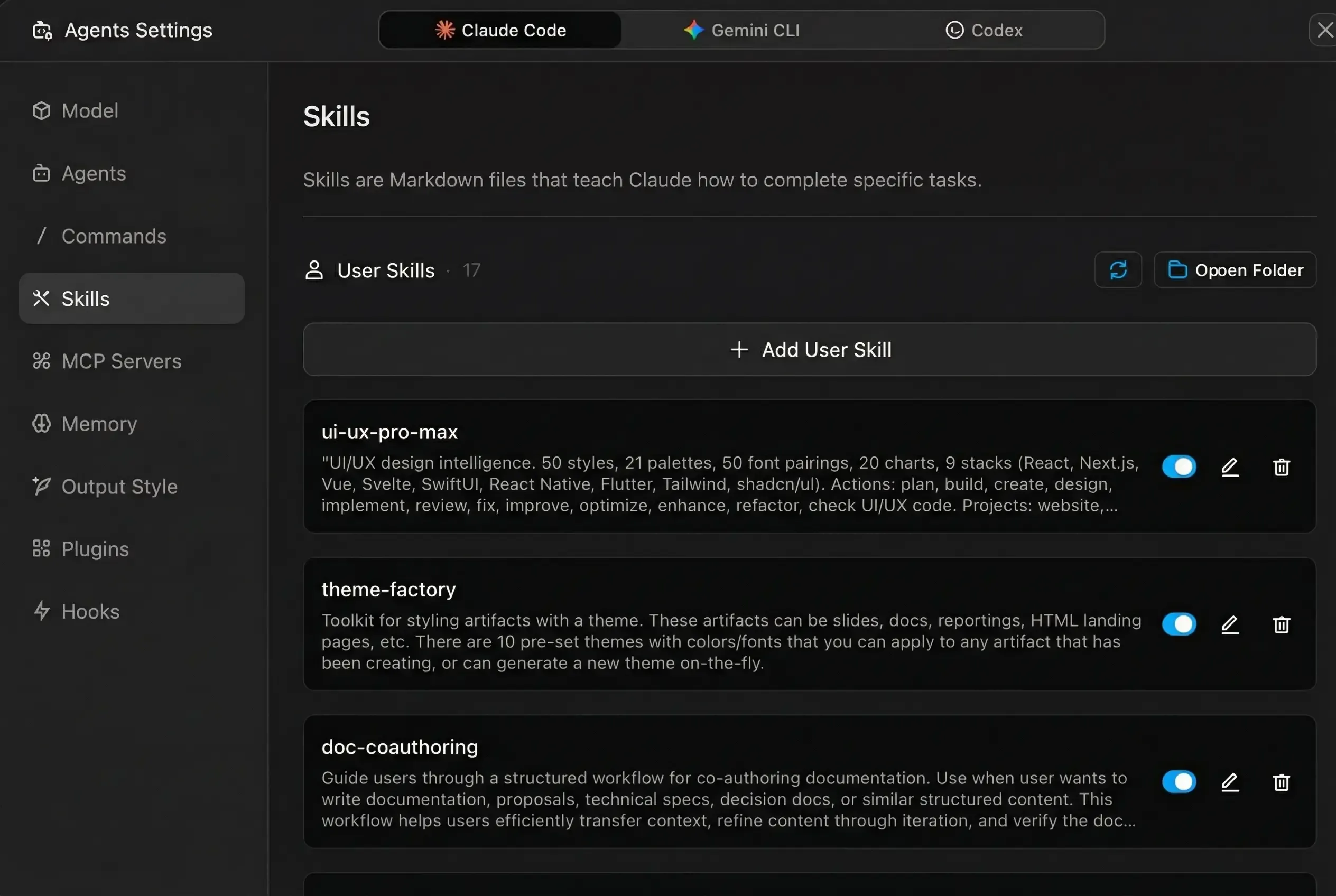The width and height of the screenshot is (1336, 896).
Task: Disable the doc-coauthoring skill
Action: click(1180, 782)
